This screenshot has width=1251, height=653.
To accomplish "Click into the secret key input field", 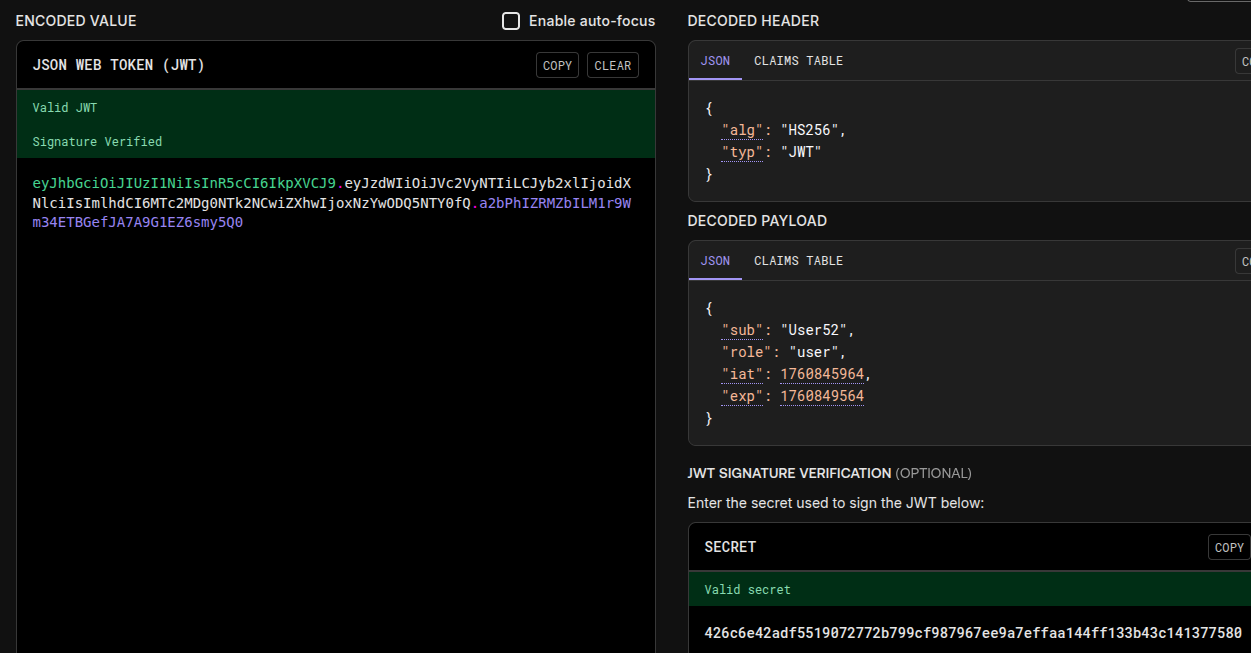I will click(972, 633).
